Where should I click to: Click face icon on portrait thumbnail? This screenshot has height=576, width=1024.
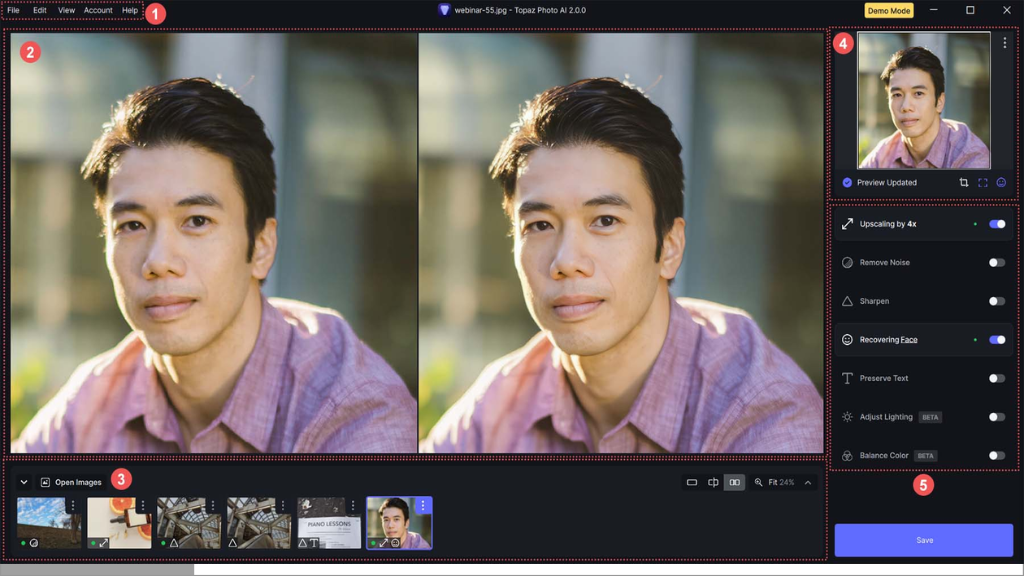tap(395, 543)
